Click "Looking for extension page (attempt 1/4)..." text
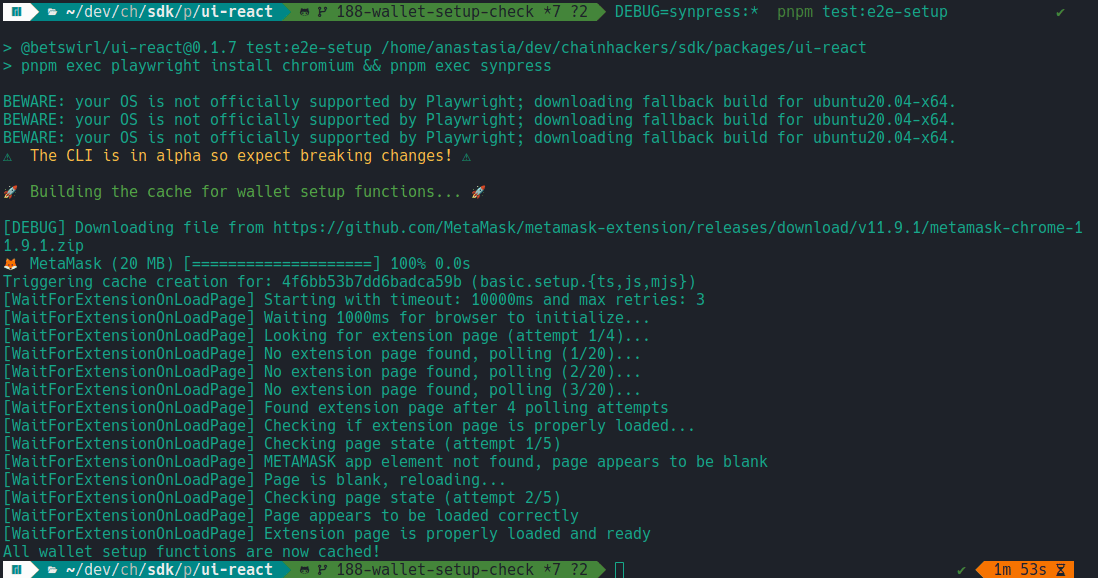The image size is (1098, 578). [457, 336]
